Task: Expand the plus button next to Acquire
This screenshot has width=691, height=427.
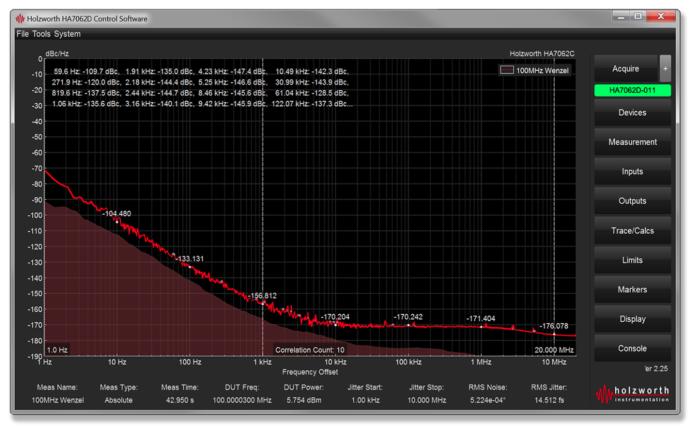Action: [665, 69]
